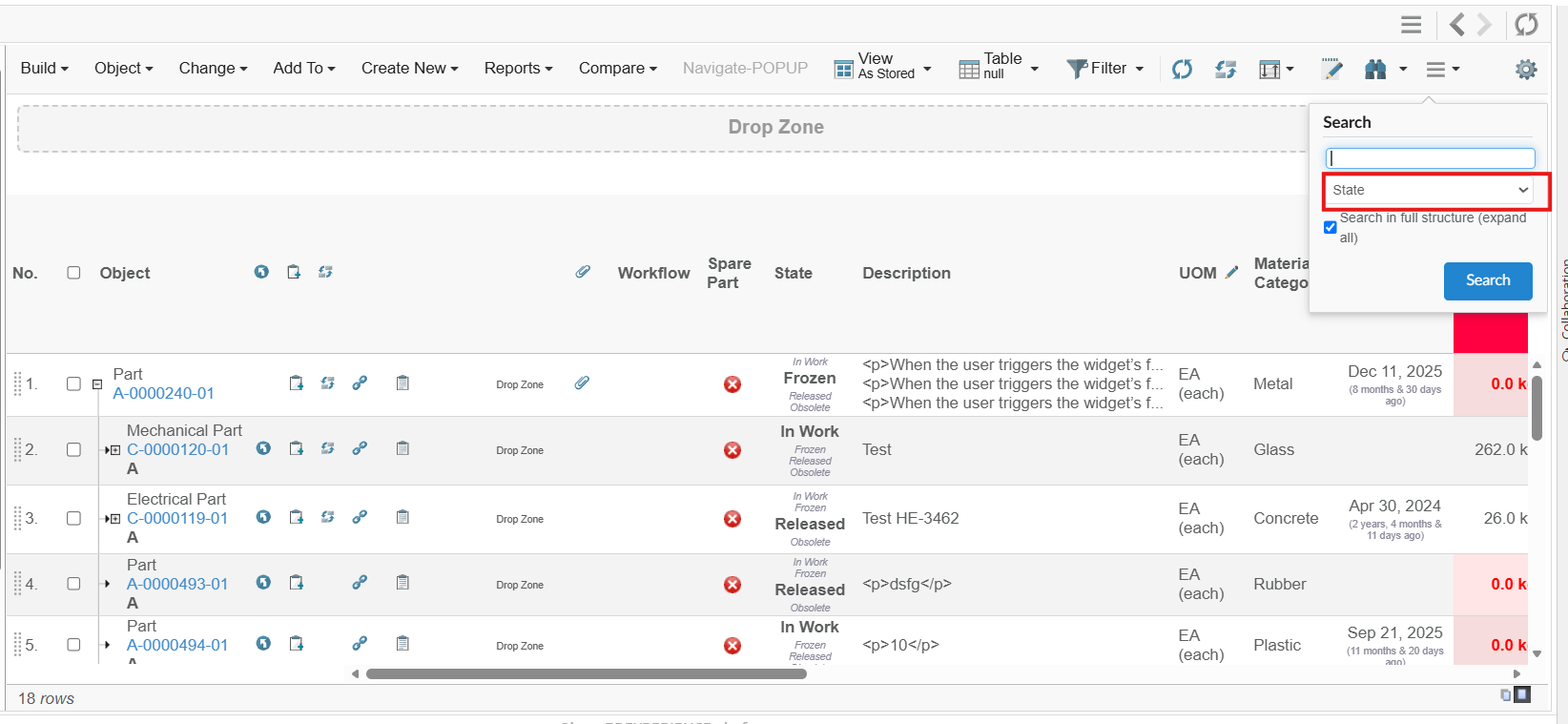Screen dimensions: 1568x724
Task: Expand the C-0000120-01 tree node
Action: (x=114, y=450)
